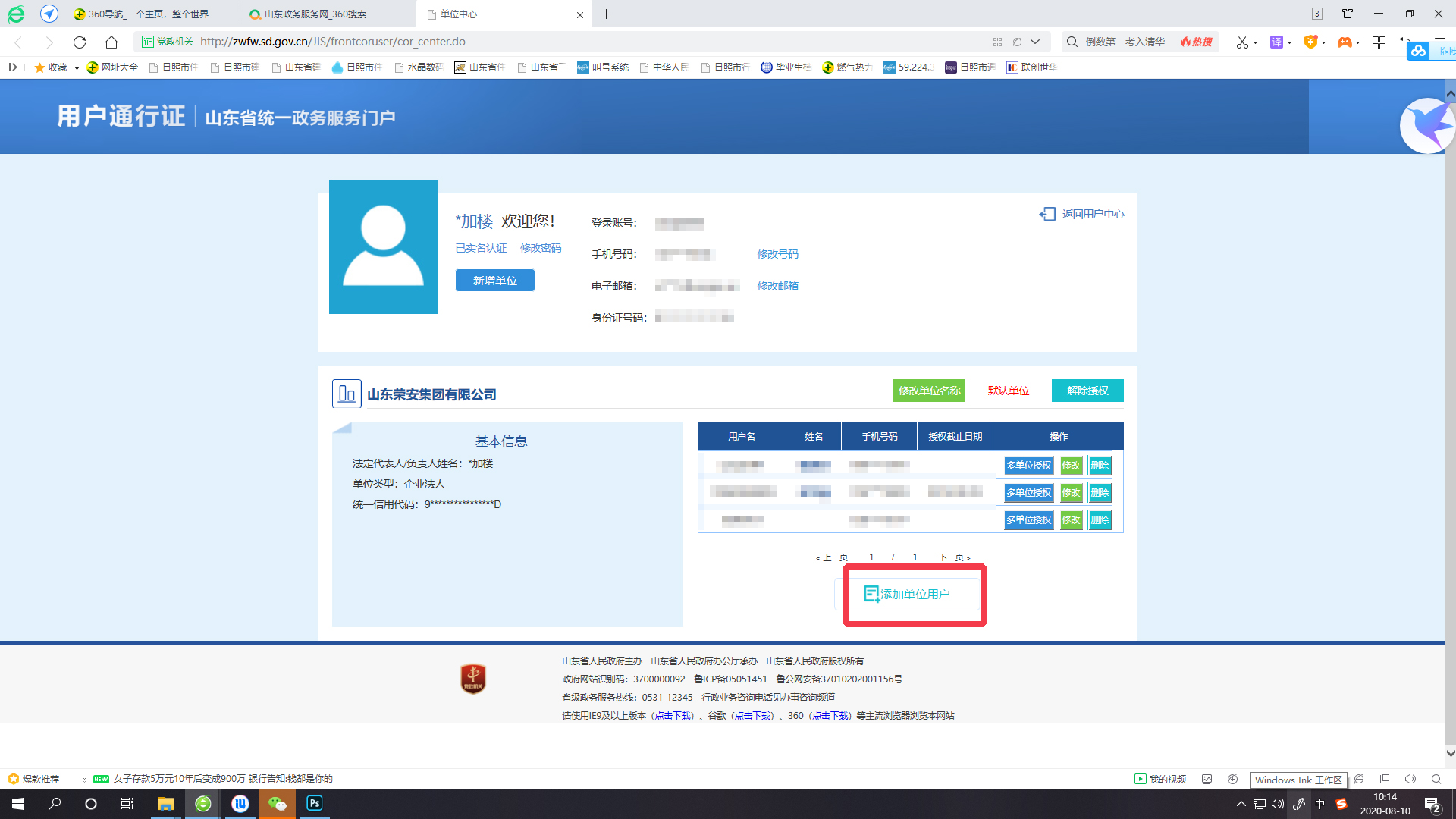Viewport: 1456px width, 819px height.
Task: Open the game center controller icon
Action: (x=1346, y=42)
